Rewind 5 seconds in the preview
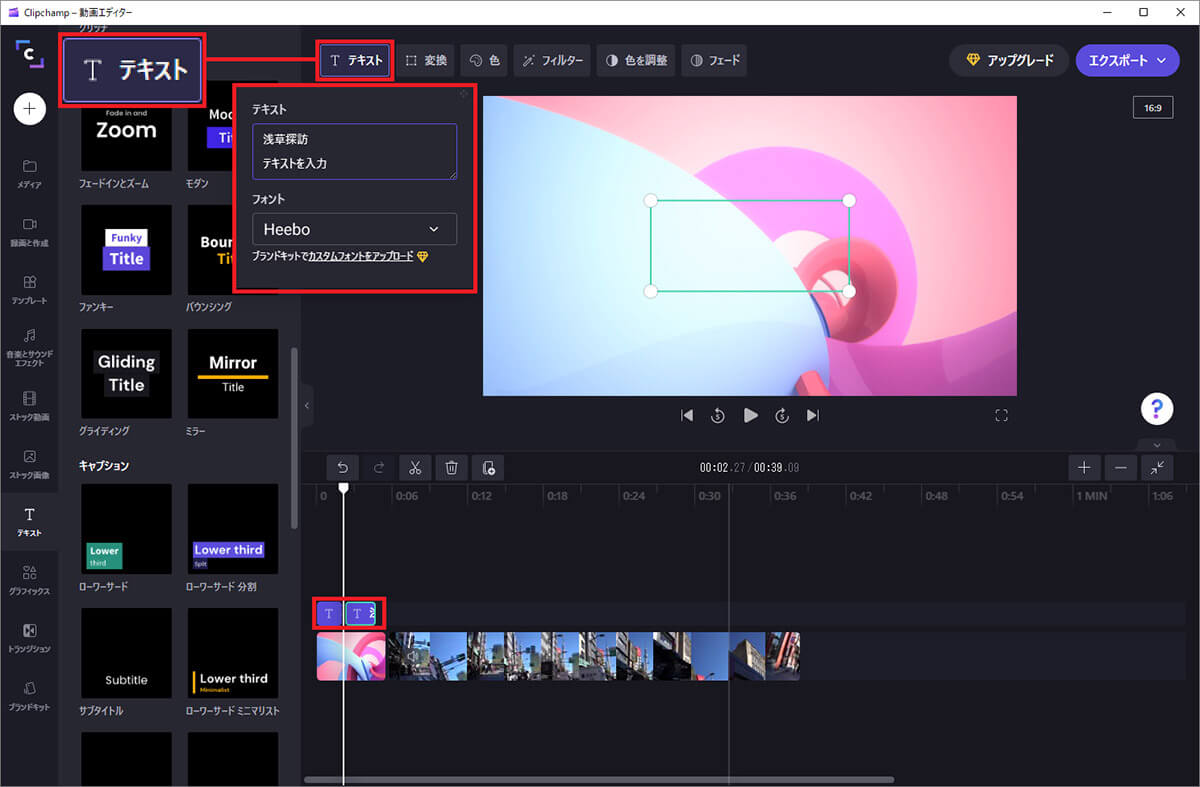Screen dimensions: 1200x787 coord(718,415)
